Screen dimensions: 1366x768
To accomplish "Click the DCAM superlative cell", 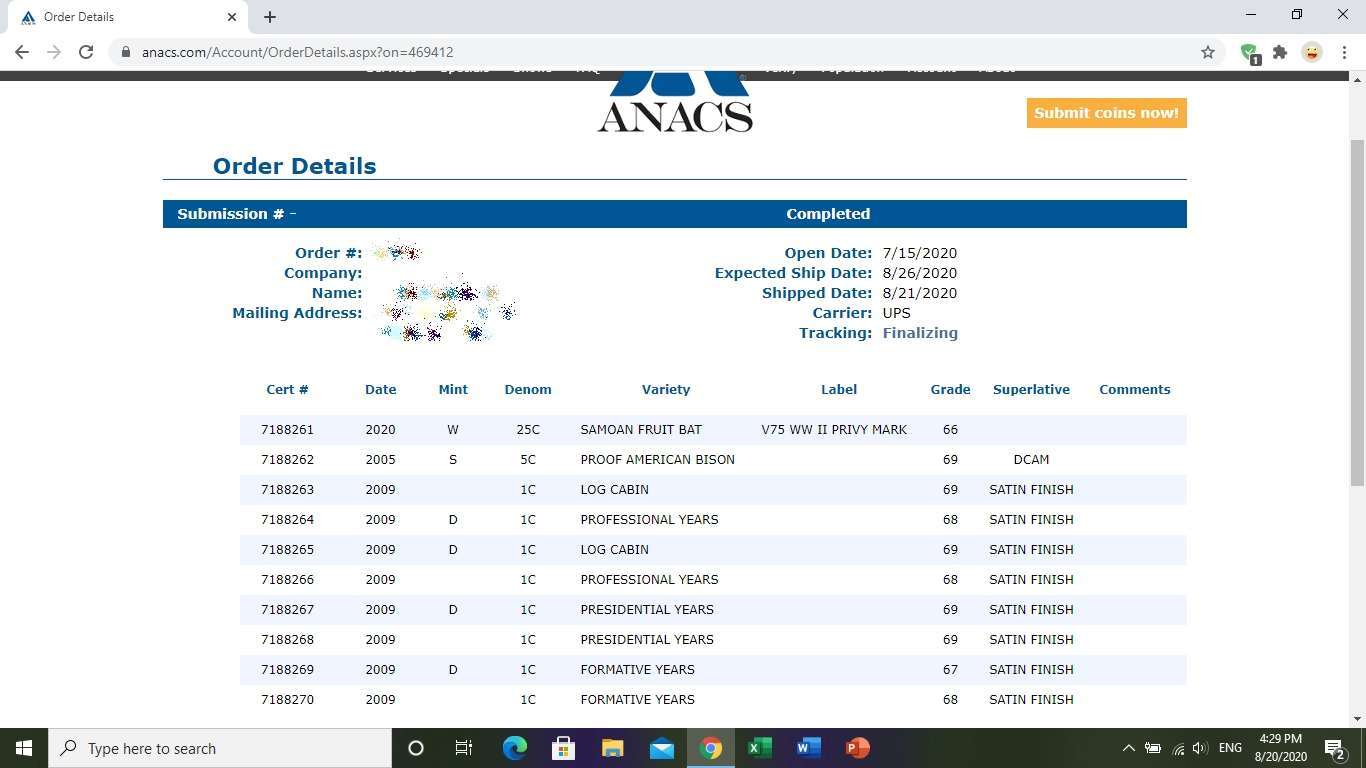I will (x=1031, y=460).
